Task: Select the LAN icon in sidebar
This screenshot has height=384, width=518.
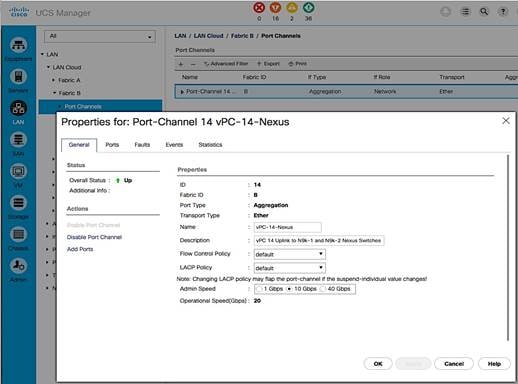Action: point(18,108)
